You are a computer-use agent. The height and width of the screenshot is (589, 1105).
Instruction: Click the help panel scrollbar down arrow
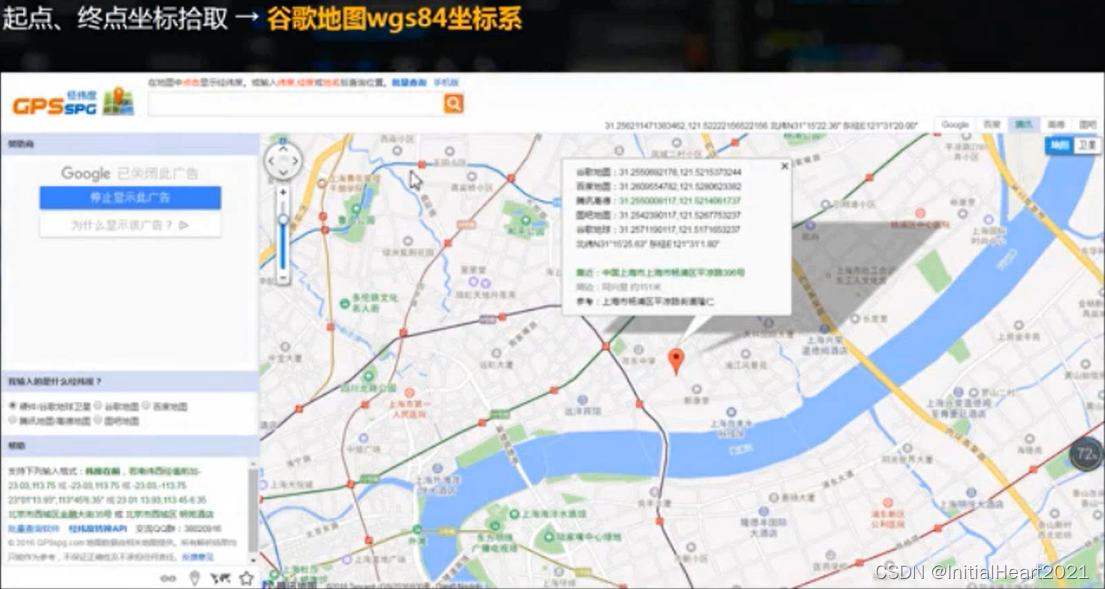(x=254, y=560)
